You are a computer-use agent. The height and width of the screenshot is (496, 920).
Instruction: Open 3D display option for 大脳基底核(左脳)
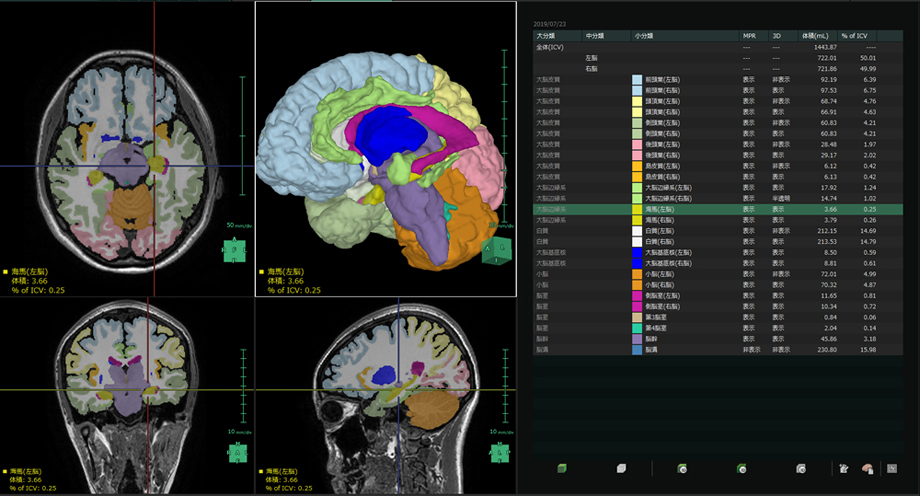click(778, 252)
